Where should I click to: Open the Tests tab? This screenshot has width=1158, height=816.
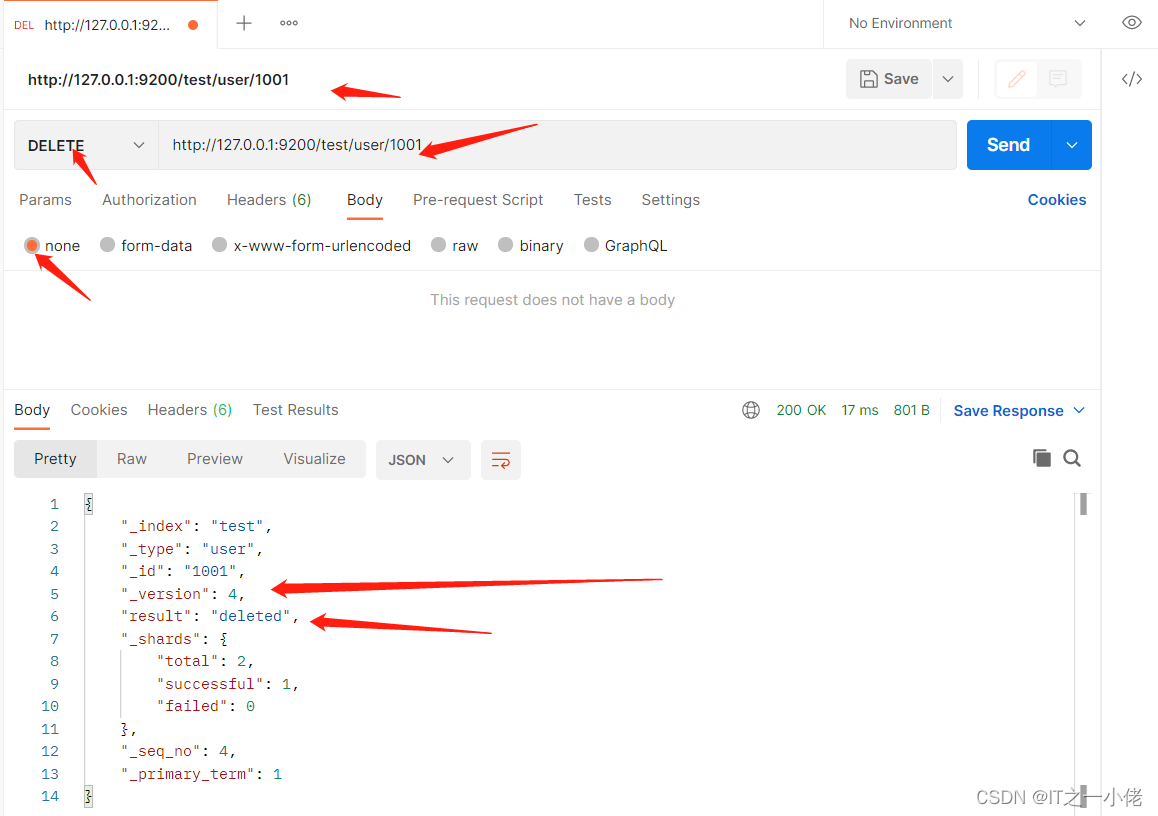point(592,200)
